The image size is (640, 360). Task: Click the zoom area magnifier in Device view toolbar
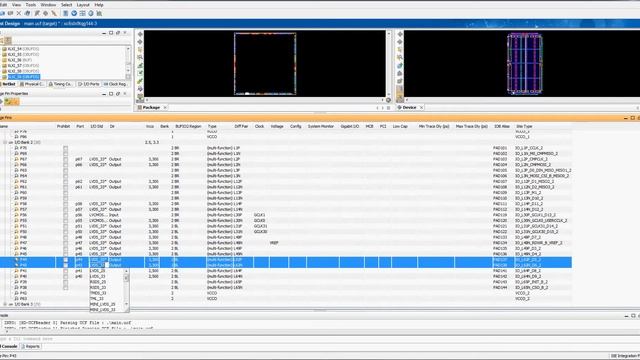(x=400, y=58)
